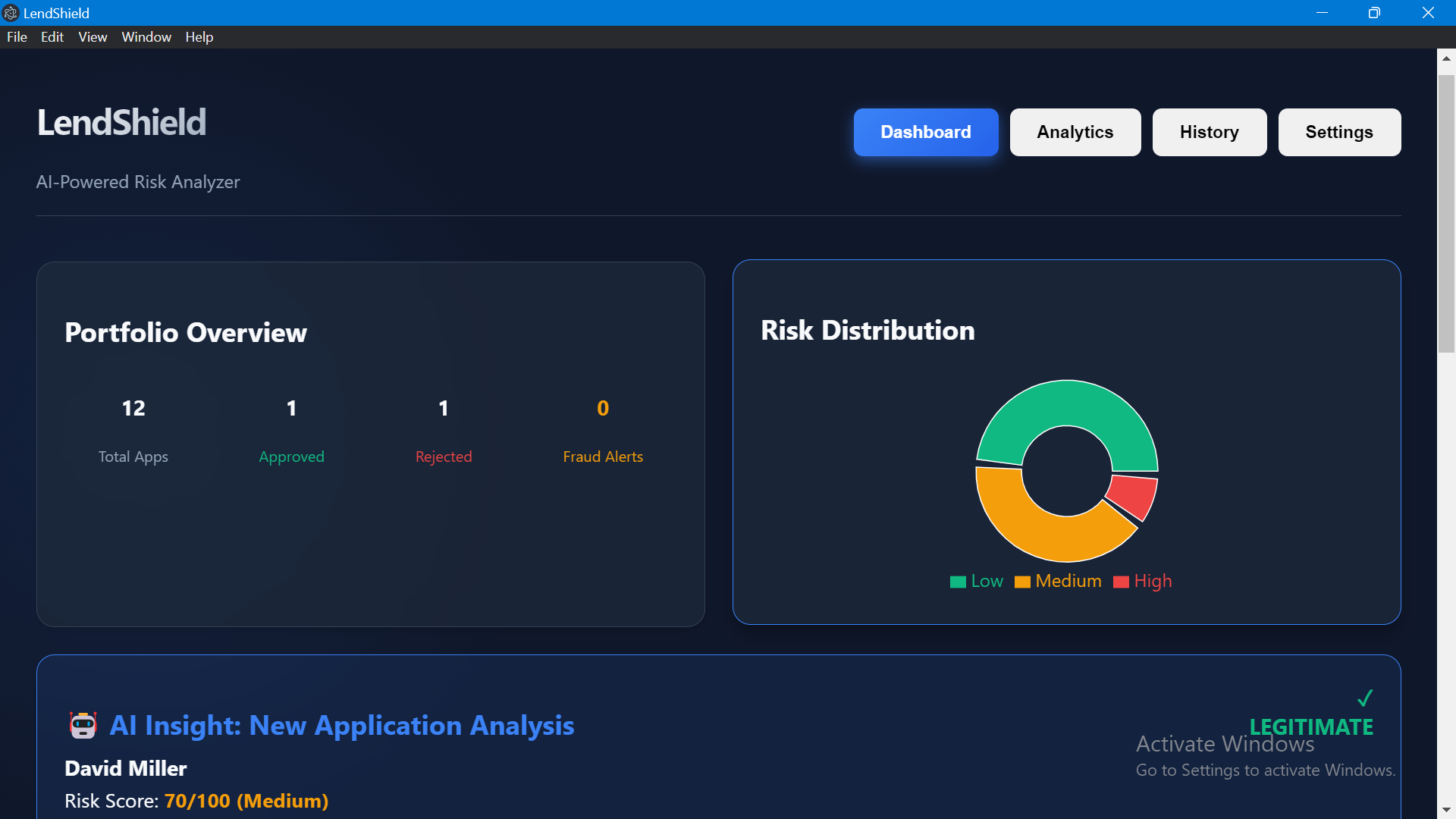Select the Dashboard button
1456x819 pixels.
point(925,132)
